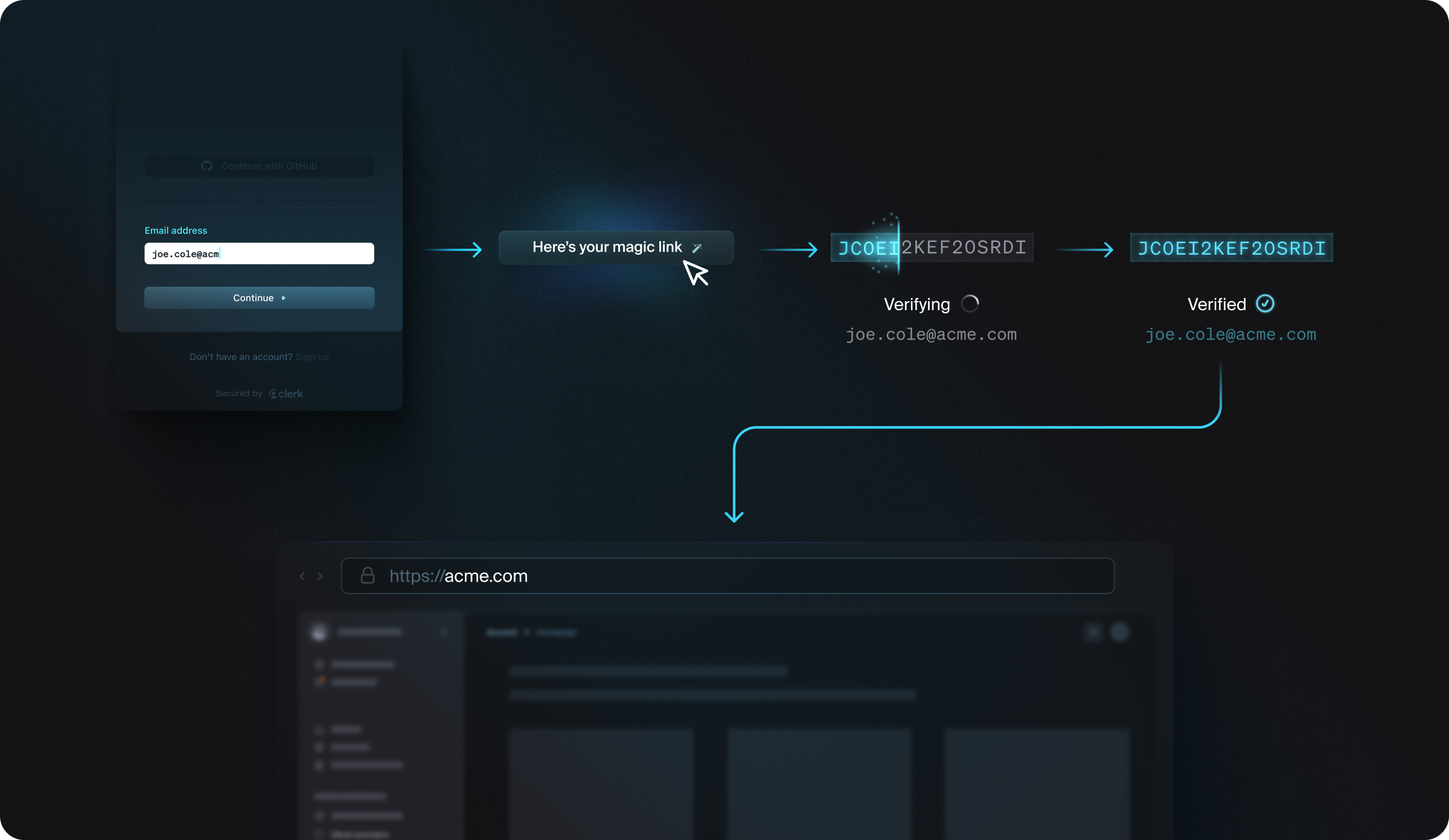1449x840 pixels.
Task: Click the forward navigation arrow icon
Action: [x=320, y=575]
